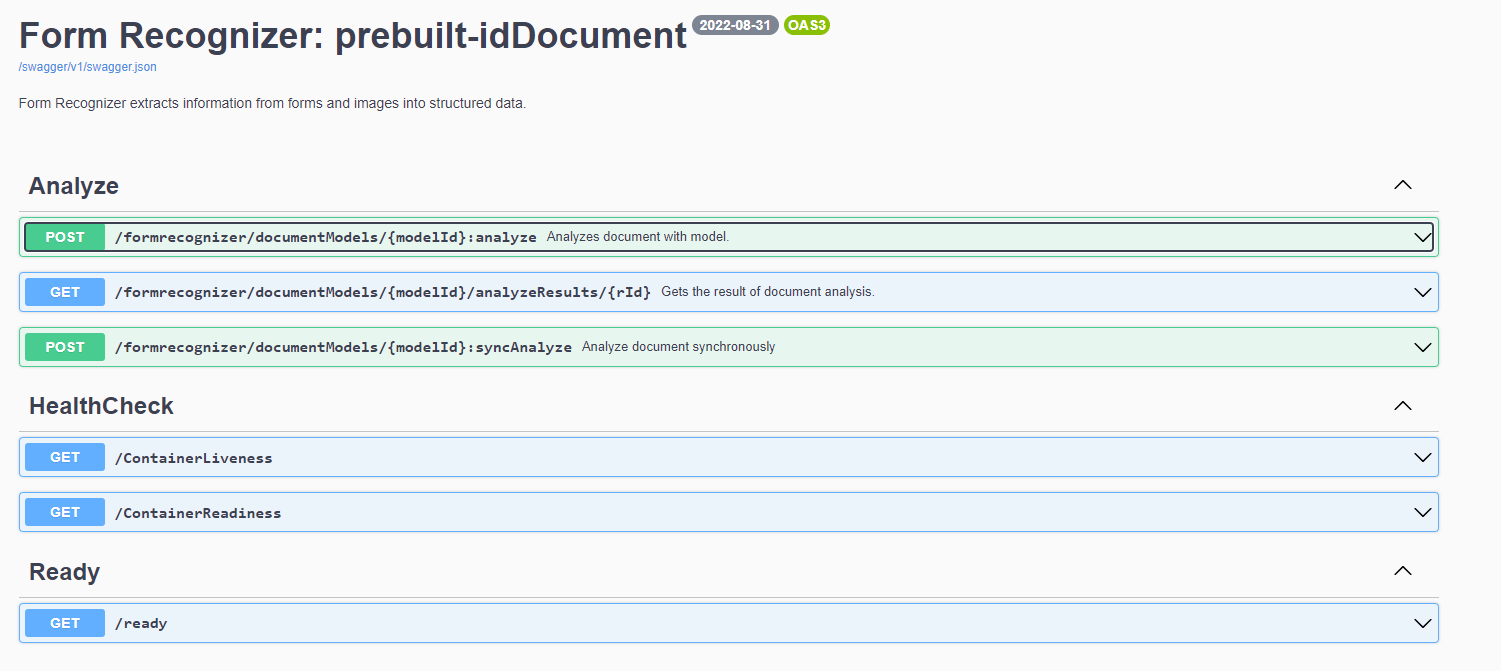Screen dimensions: 1501x671
Task: Click the GET badge on analyzeResults endpoint
Action: 64,292
